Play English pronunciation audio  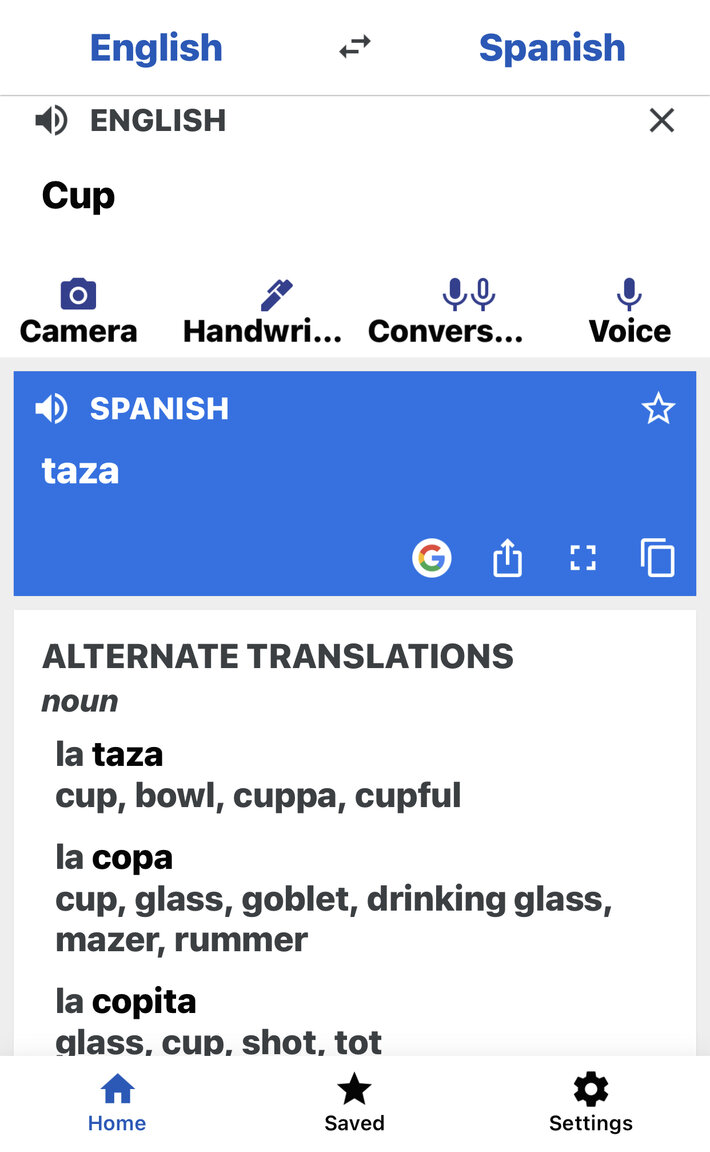tap(51, 120)
